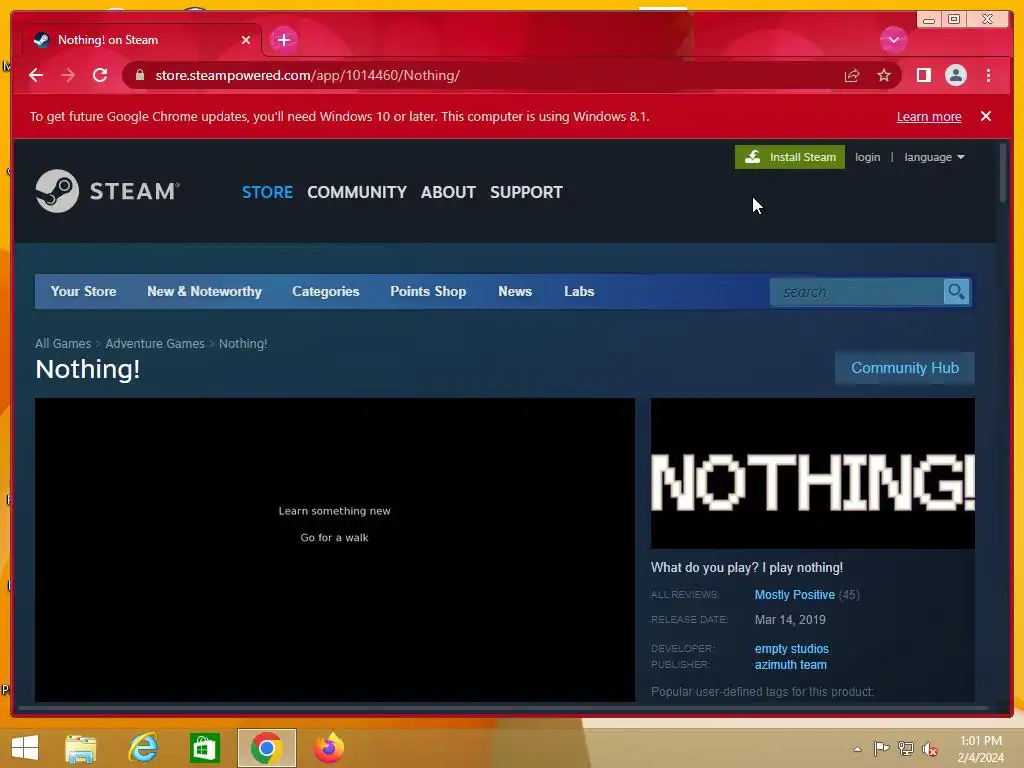This screenshot has height=768, width=1024.
Task: Open the SUPPORT menu item
Action: pyautogui.click(x=526, y=192)
